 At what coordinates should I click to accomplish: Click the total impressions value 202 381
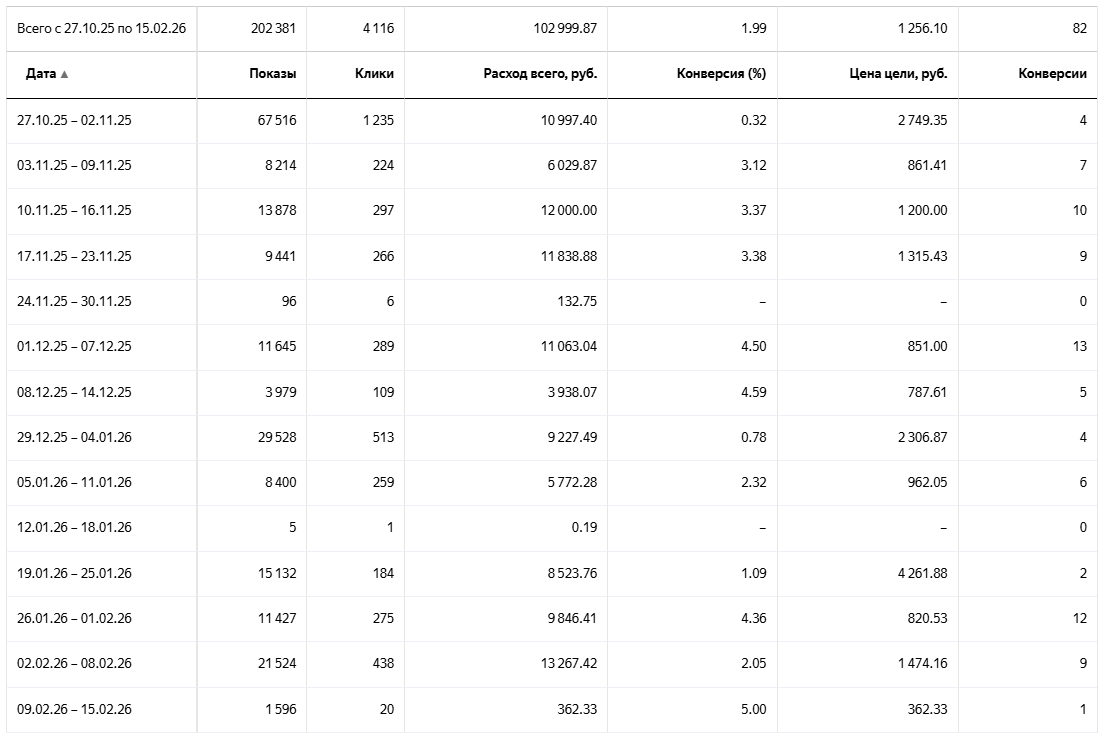point(273,28)
